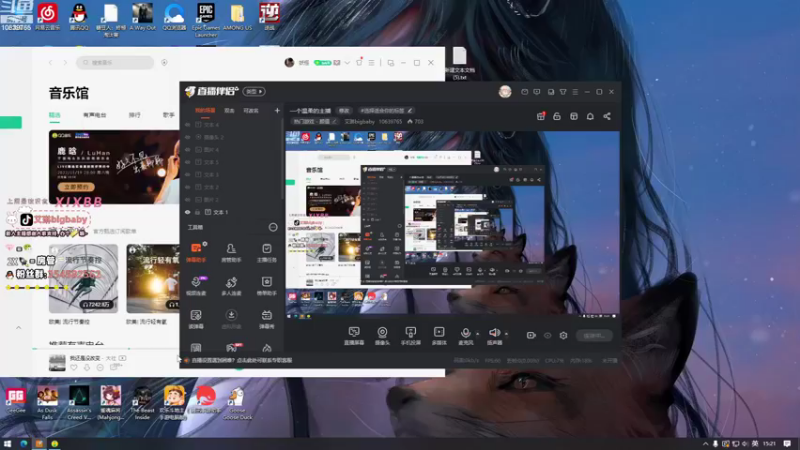Share the live room via share icon
The width and height of the screenshot is (800, 450).
click(x=607, y=116)
